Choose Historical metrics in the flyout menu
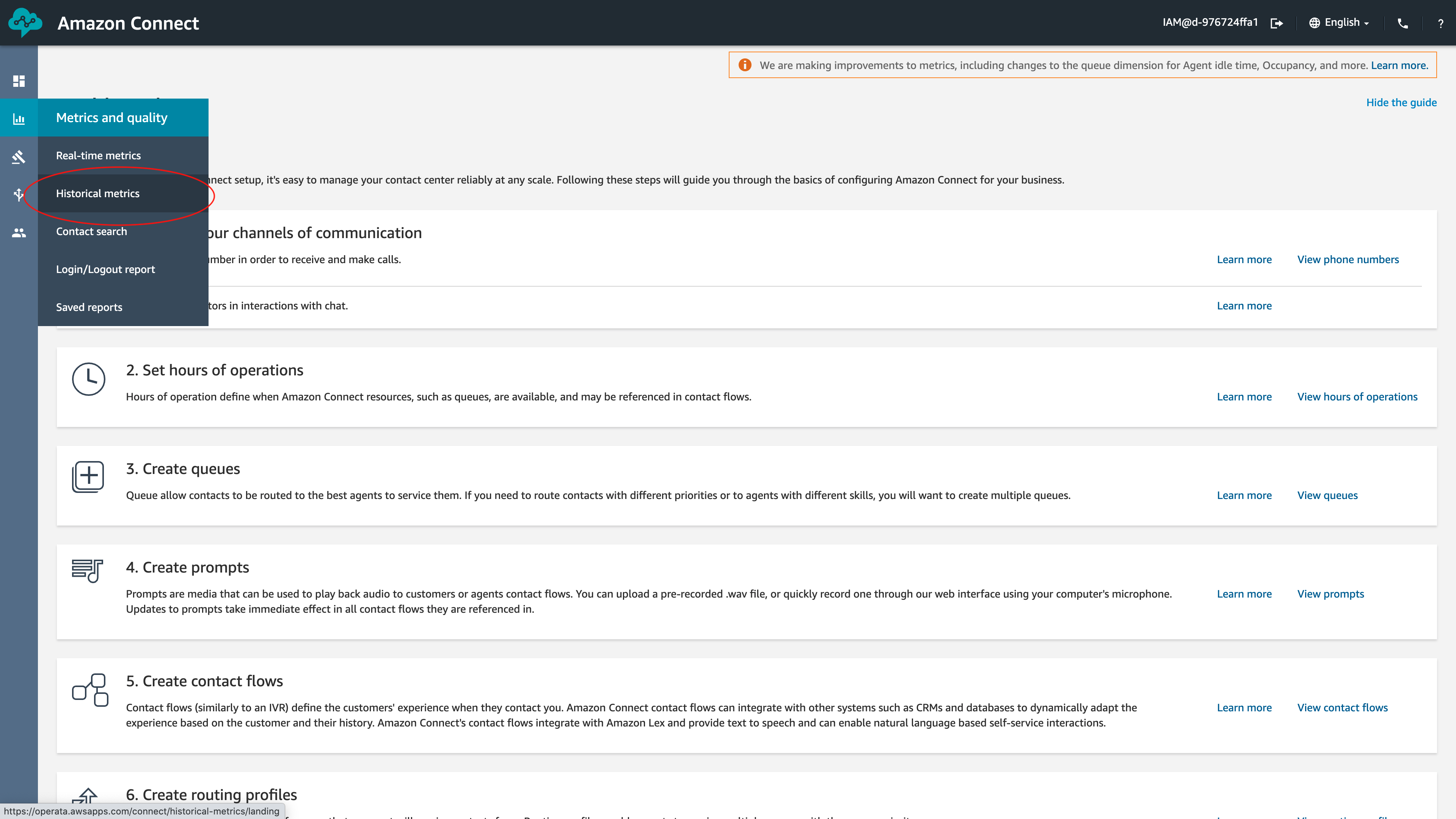Screen dimensions: 1456x819 click(123, 193)
